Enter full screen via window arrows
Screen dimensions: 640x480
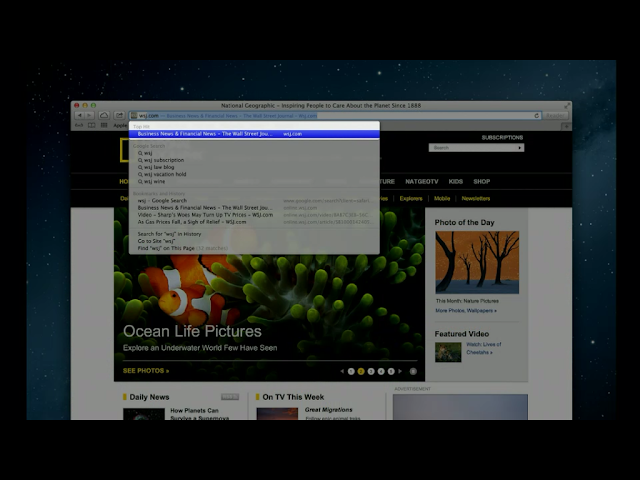[x=567, y=105]
